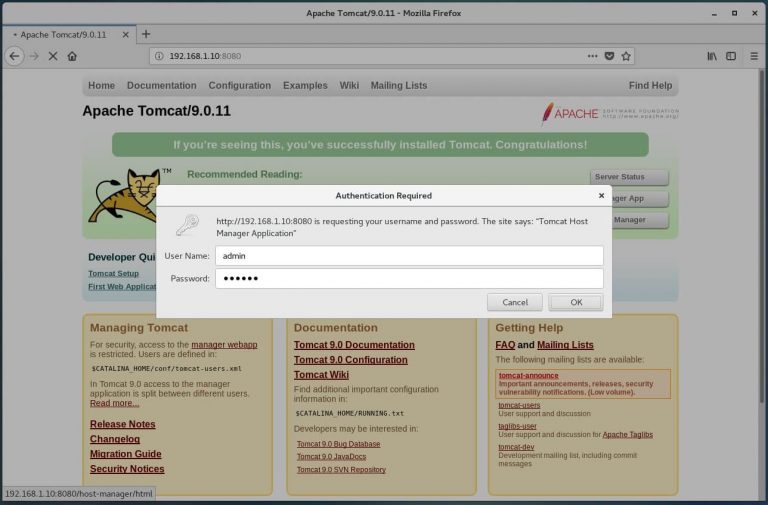Viewport: 768px width, 505px height.
Task: Open the Home navigation item
Action: (101, 85)
